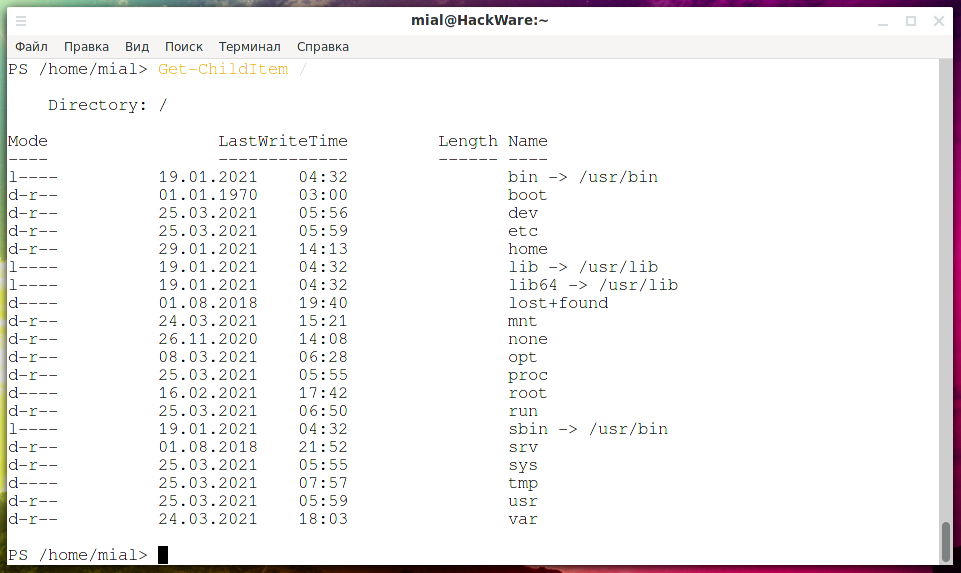Click the 'srv' directory name
Image resolution: width=961 pixels, height=573 pixels.
point(523,447)
